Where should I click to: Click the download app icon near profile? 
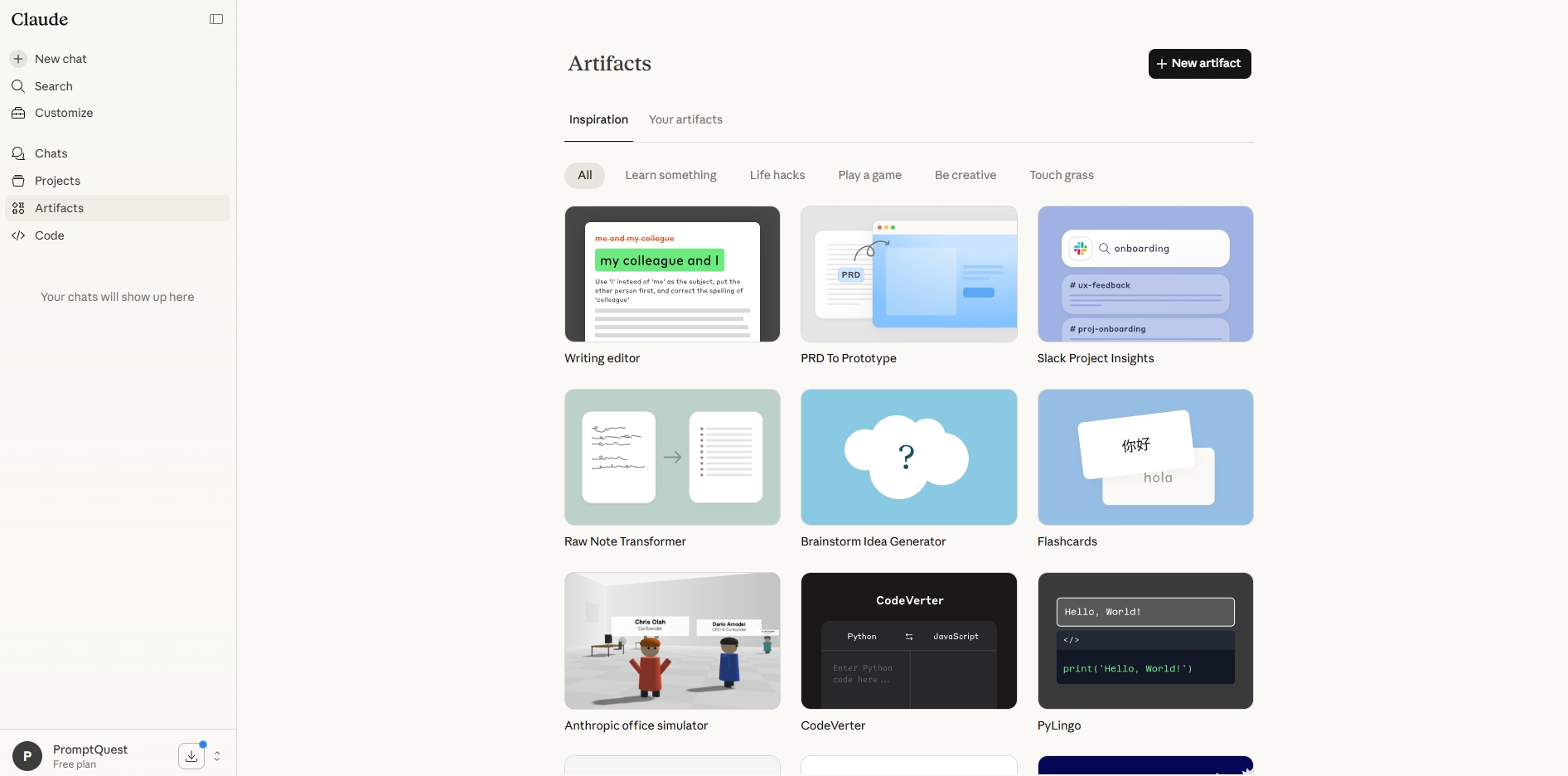pyautogui.click(x=191, y=756)
